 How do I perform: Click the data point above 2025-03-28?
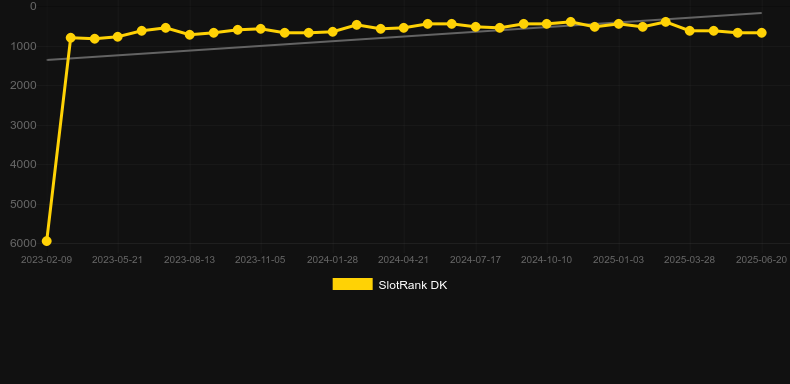click(690, 31)
